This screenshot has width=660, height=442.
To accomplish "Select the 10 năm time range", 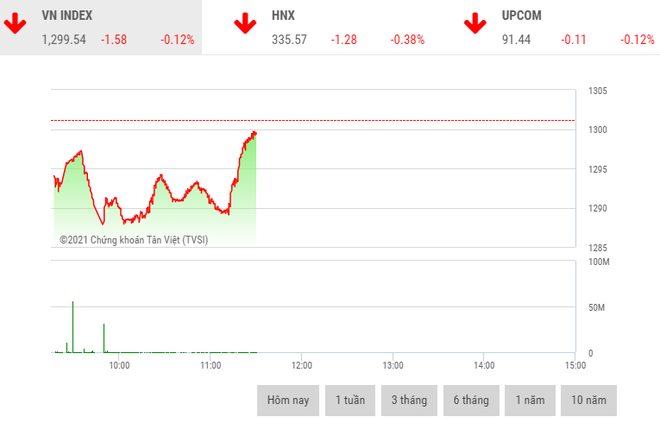I will coord(589,400).
